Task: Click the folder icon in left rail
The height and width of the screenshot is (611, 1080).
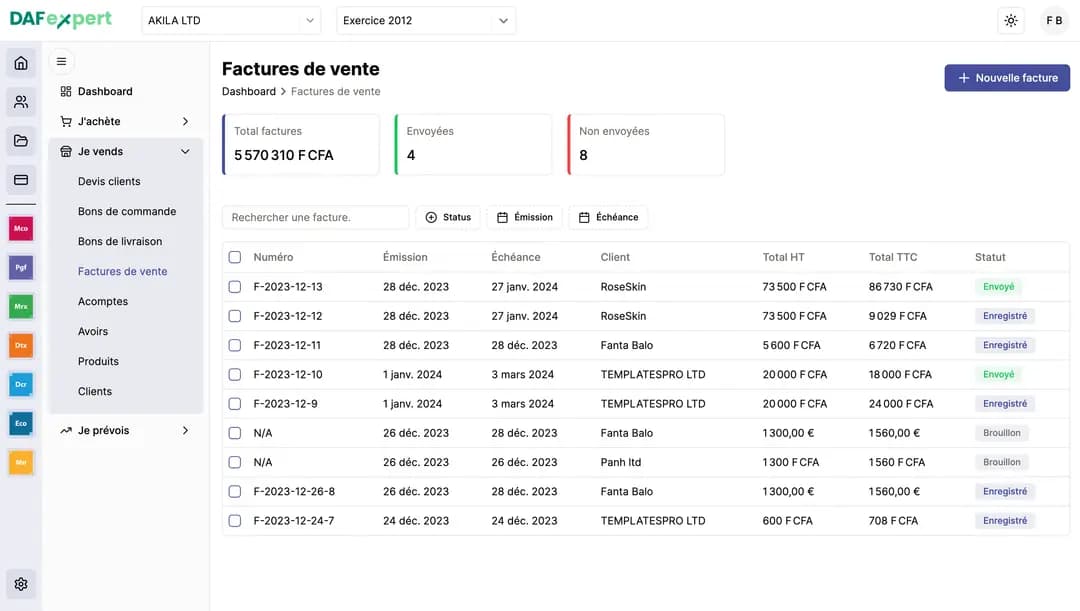Action: [x=21, y=141]
